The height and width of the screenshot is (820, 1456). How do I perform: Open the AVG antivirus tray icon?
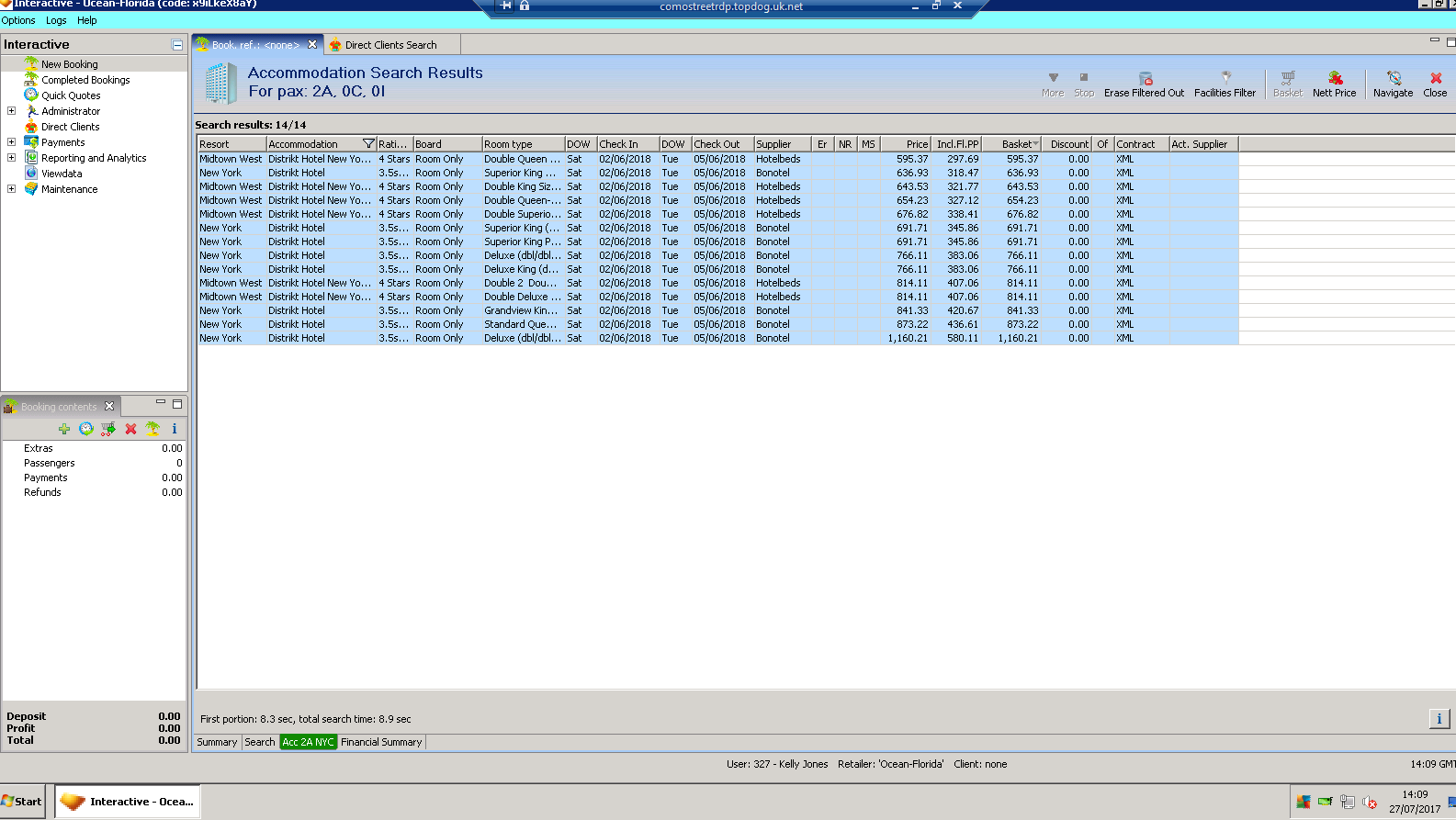[1303, 802]
